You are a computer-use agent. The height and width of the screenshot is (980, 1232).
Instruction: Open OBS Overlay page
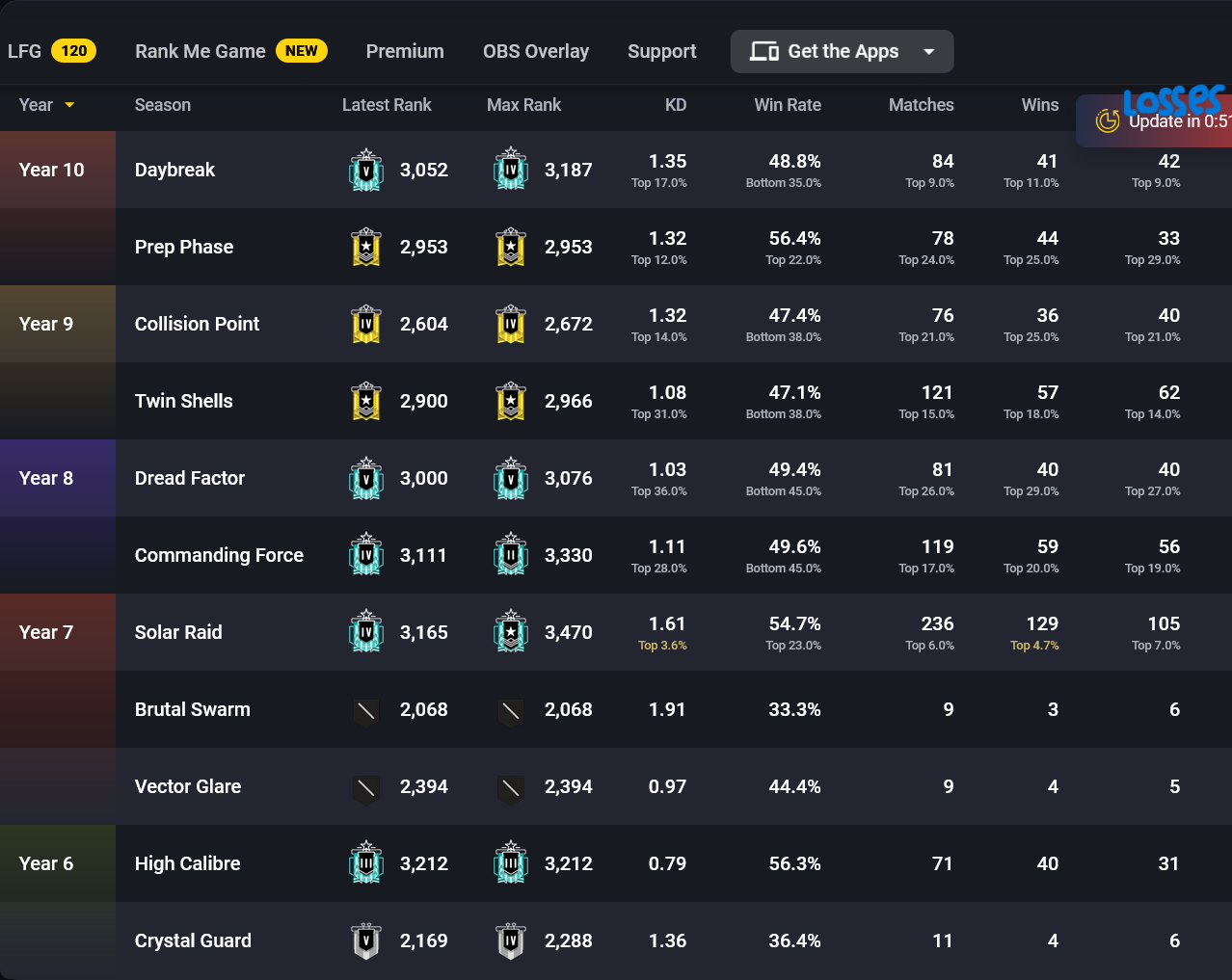tap(536, 51)
